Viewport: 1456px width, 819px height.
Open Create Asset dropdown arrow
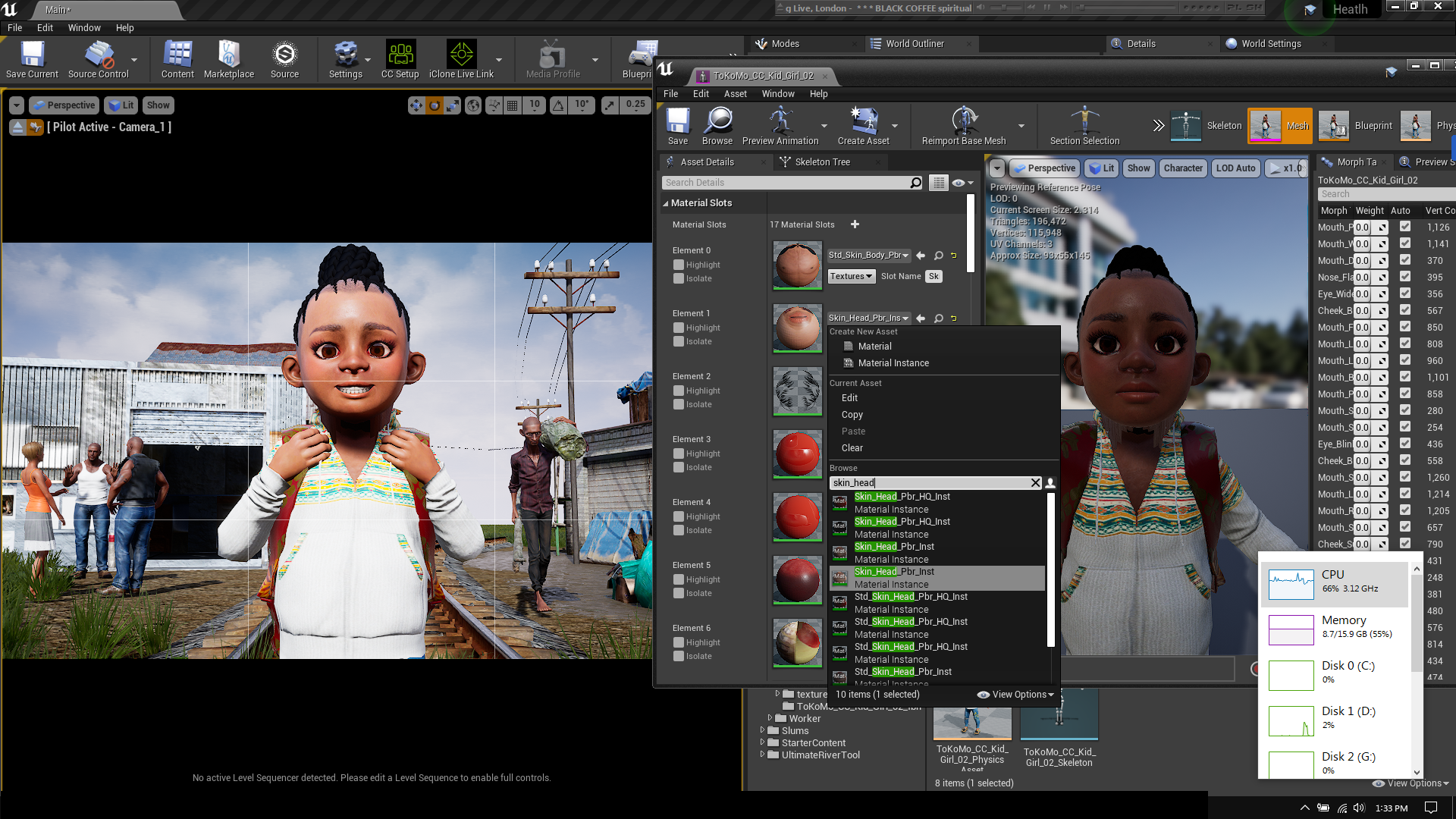pos(895,126)
